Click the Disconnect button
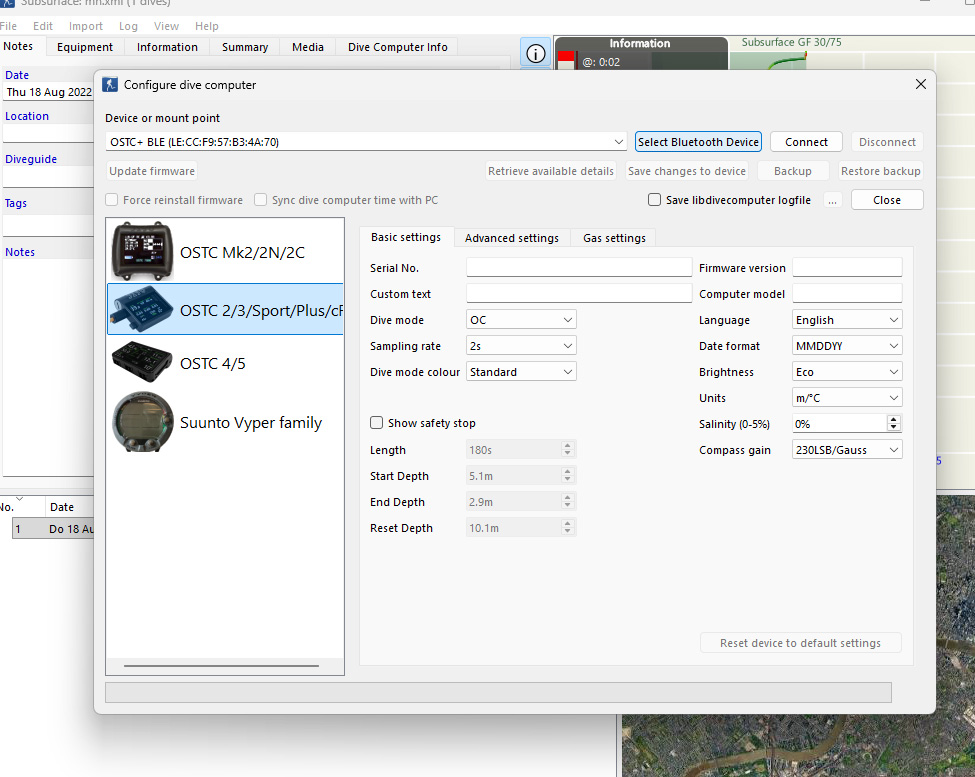This screenshot has width=975, height=777. [887, 142]
